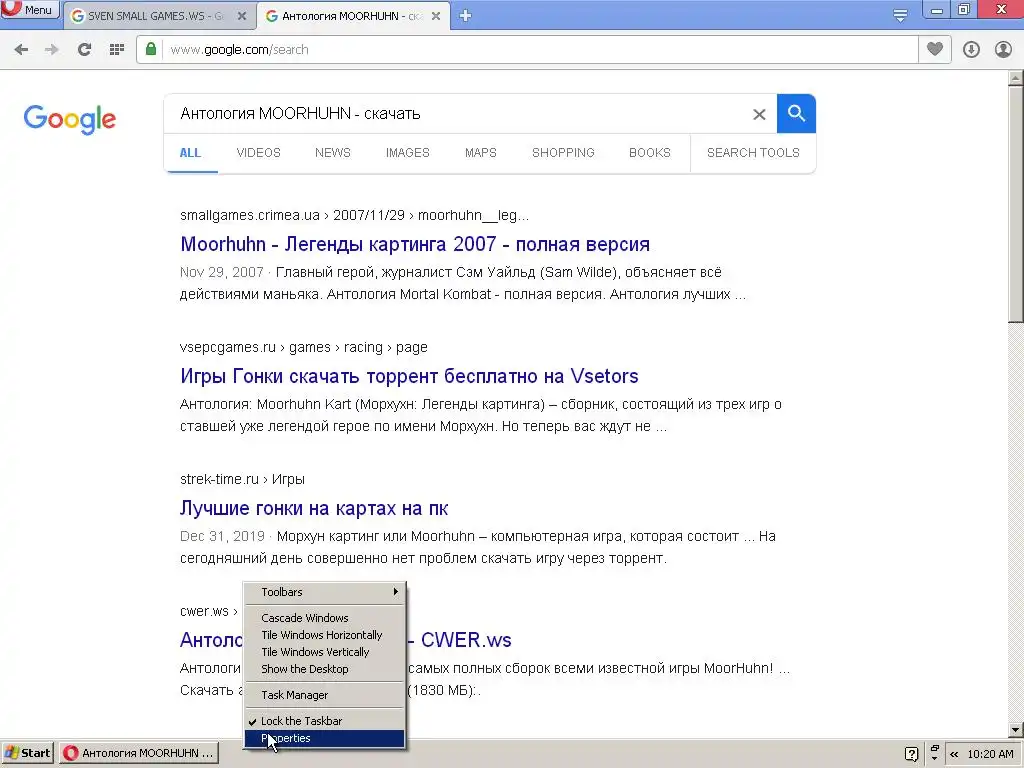Click the network device tray icon

tap(935, 753)
